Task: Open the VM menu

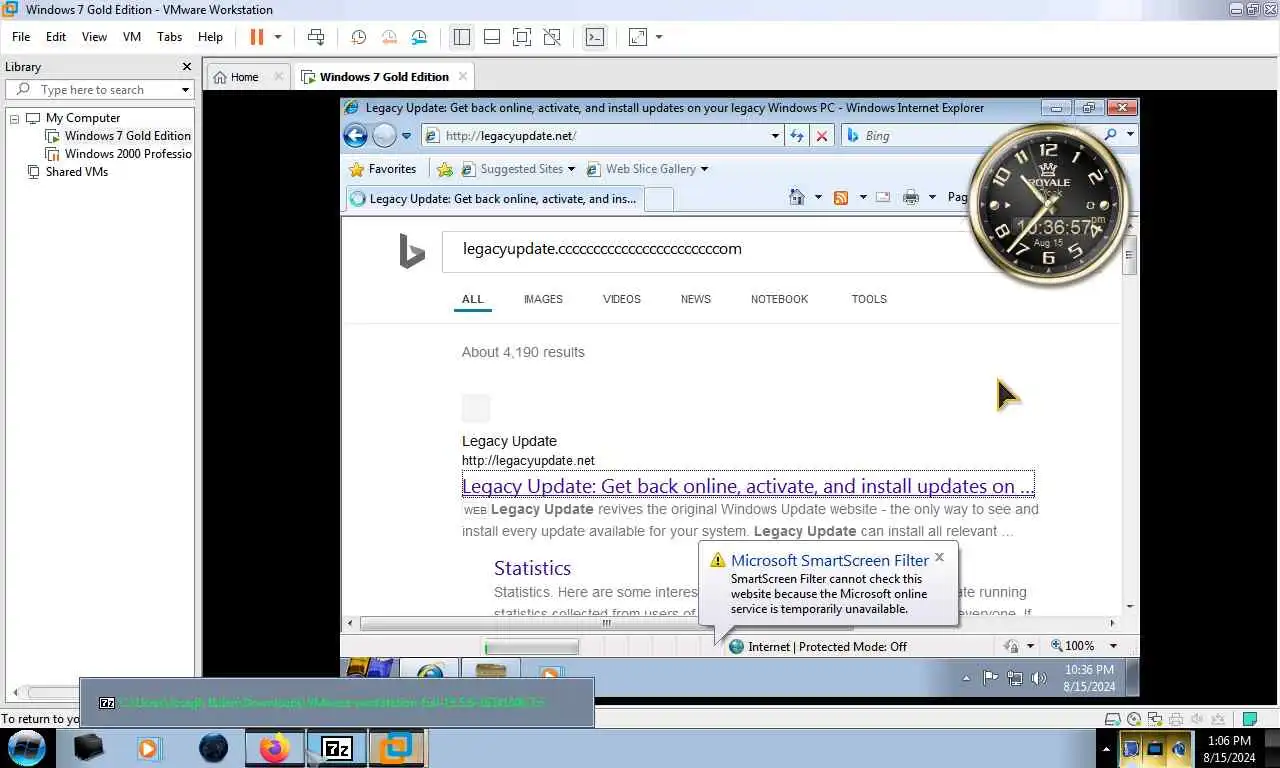Action: 132,37
